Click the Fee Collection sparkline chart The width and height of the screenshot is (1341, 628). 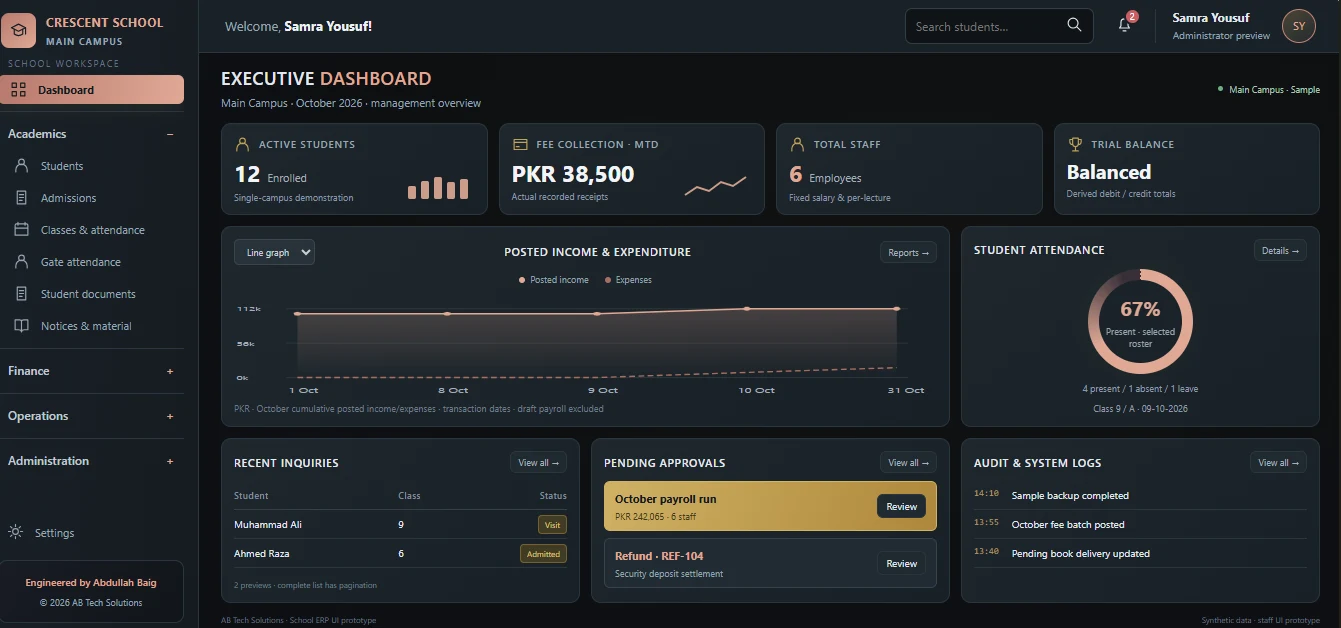pyautogui.click(x=715, y=186)
